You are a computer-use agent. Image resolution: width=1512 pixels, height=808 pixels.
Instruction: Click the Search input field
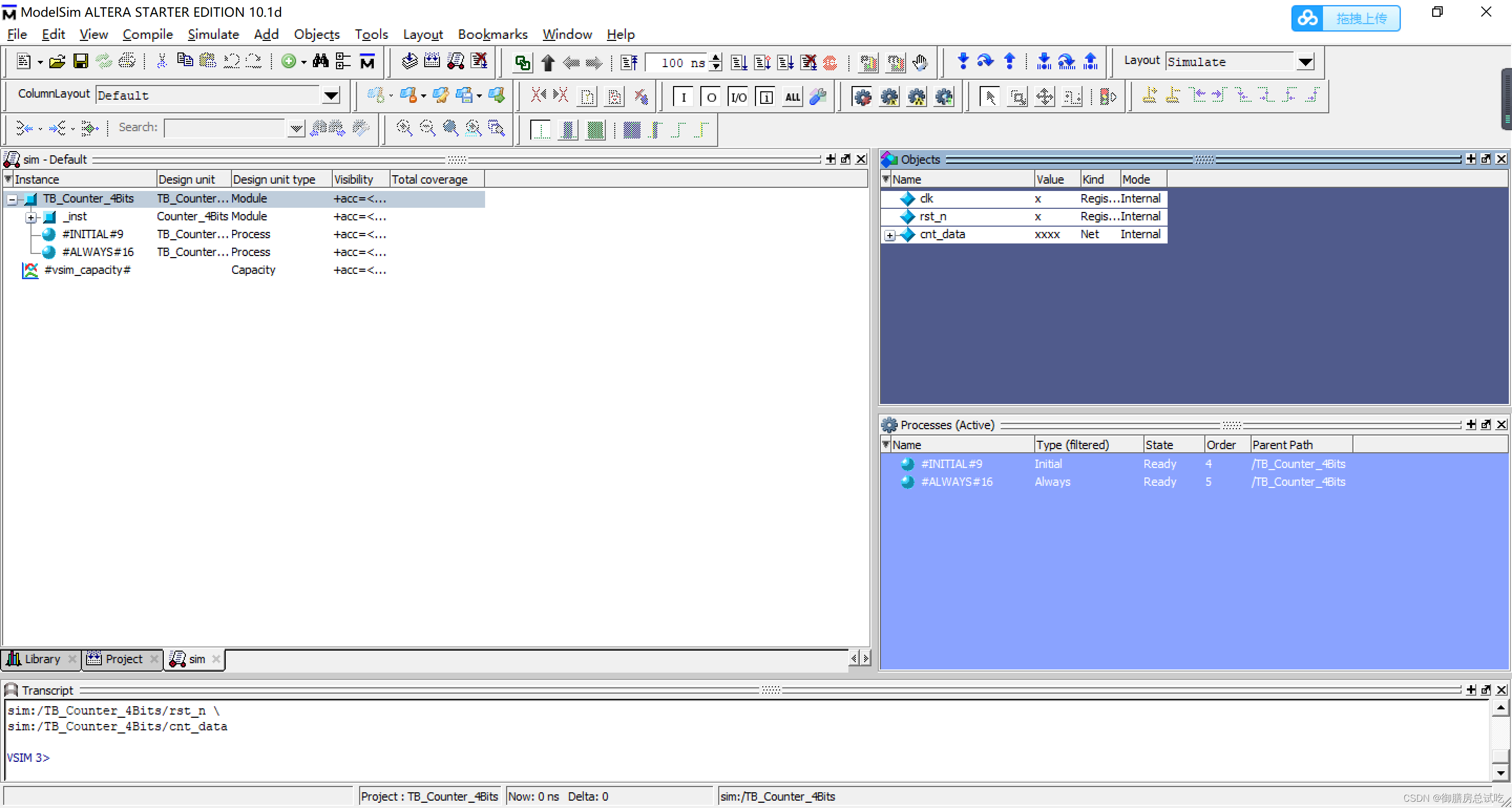pyautogui.click(x=224, y=128)
